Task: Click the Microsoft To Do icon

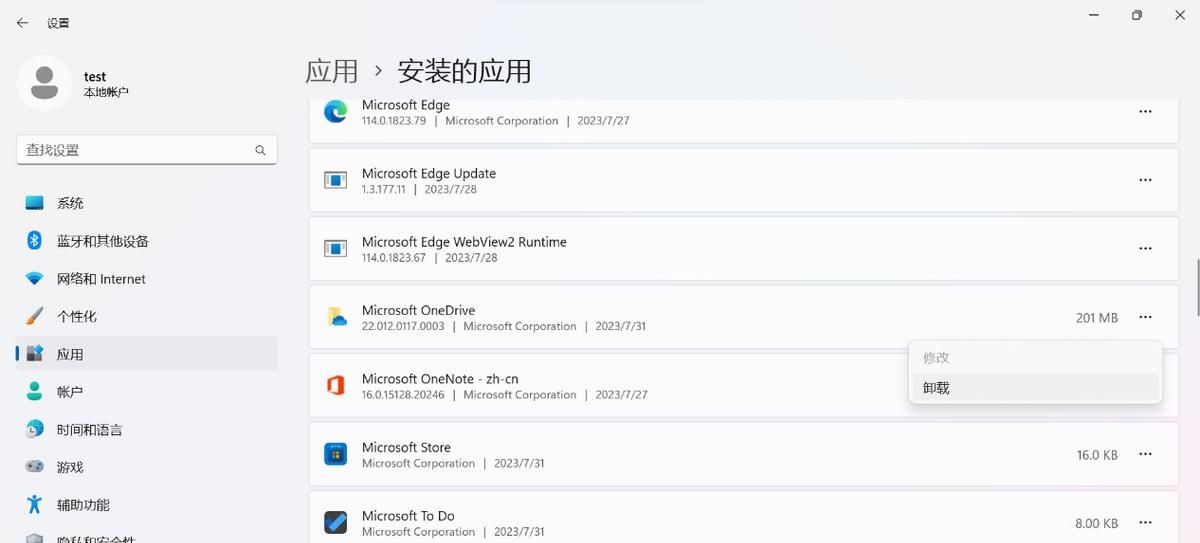Action: pos(335,522)
